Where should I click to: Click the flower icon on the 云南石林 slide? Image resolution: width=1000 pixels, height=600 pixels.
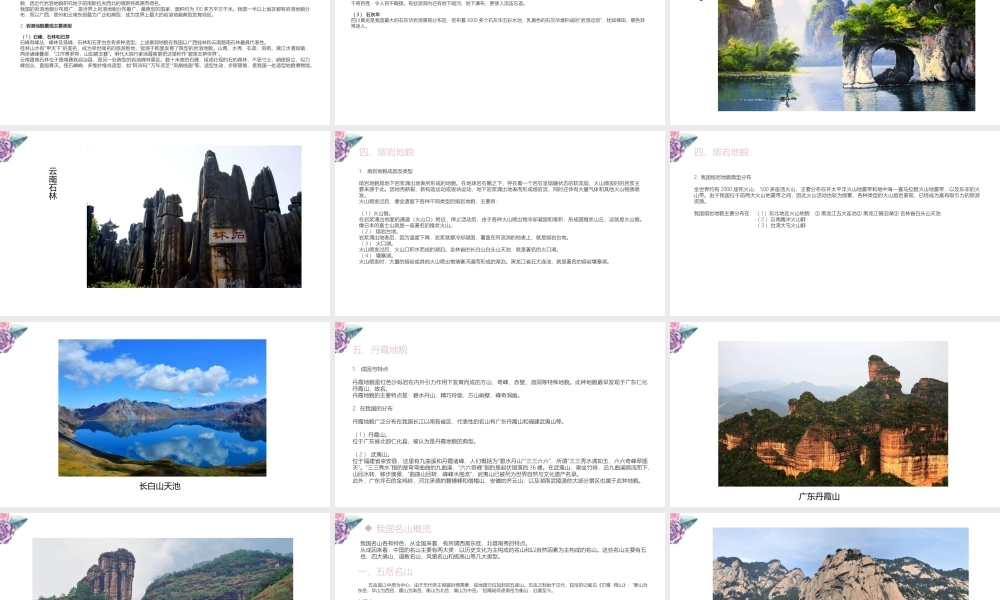pyautogui.click(x=12, y=146)
